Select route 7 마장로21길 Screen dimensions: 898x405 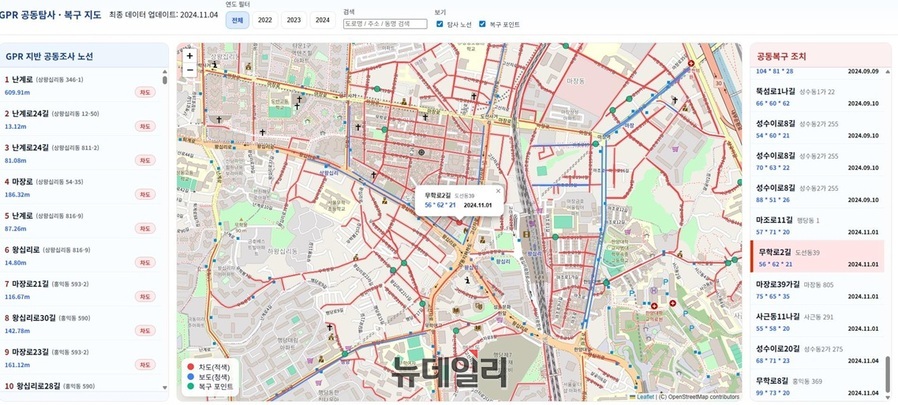tap(81, 289)
